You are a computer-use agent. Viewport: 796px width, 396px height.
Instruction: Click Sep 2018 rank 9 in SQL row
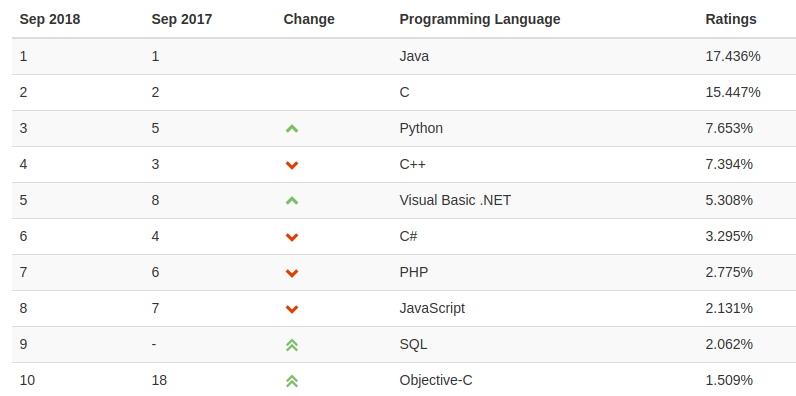tap(23, 345)
